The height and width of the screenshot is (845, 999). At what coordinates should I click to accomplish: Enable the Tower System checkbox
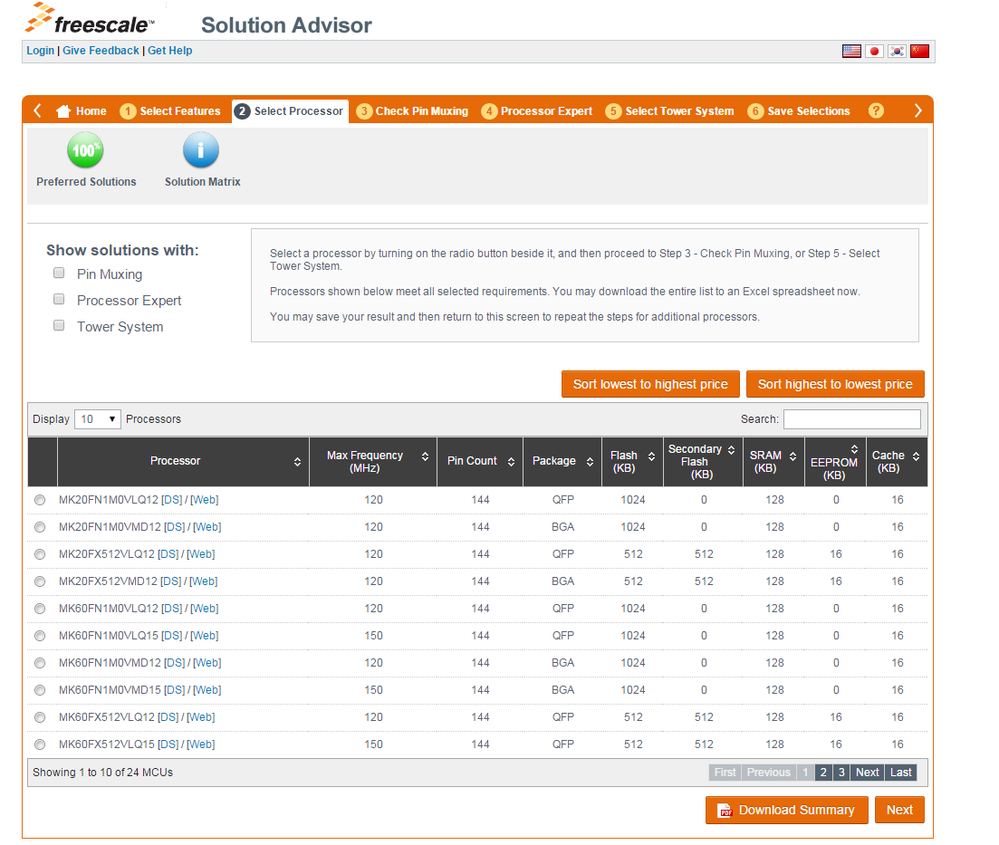pyautogui.click(x=59, y=325)
